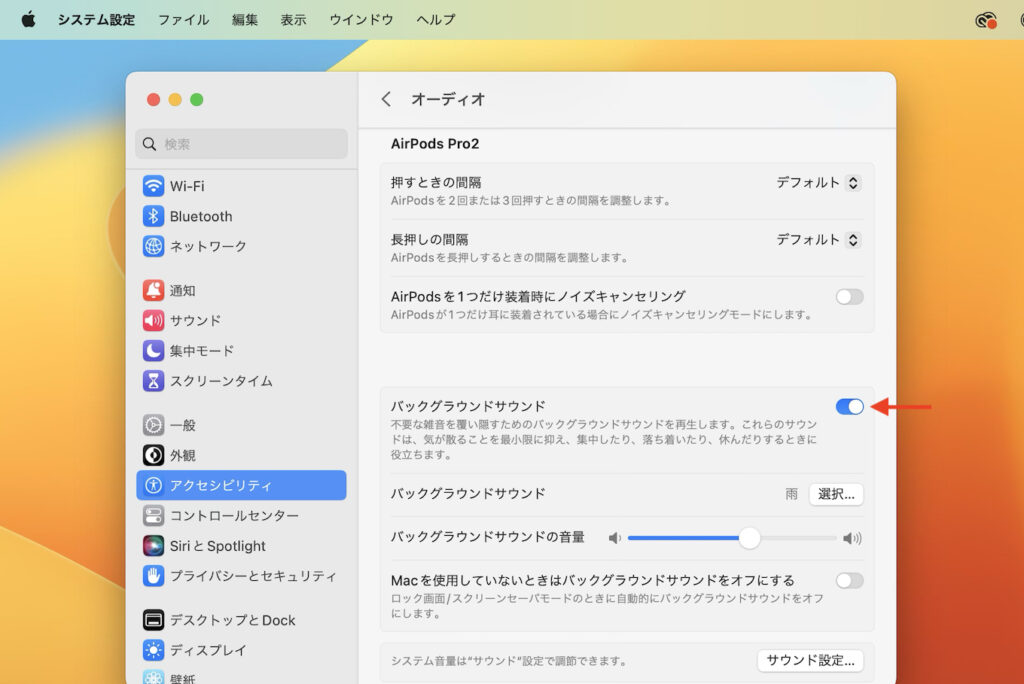Enable Macを使用していないときはバックグラウンドサウンドをオフにする

coord(849,580)
